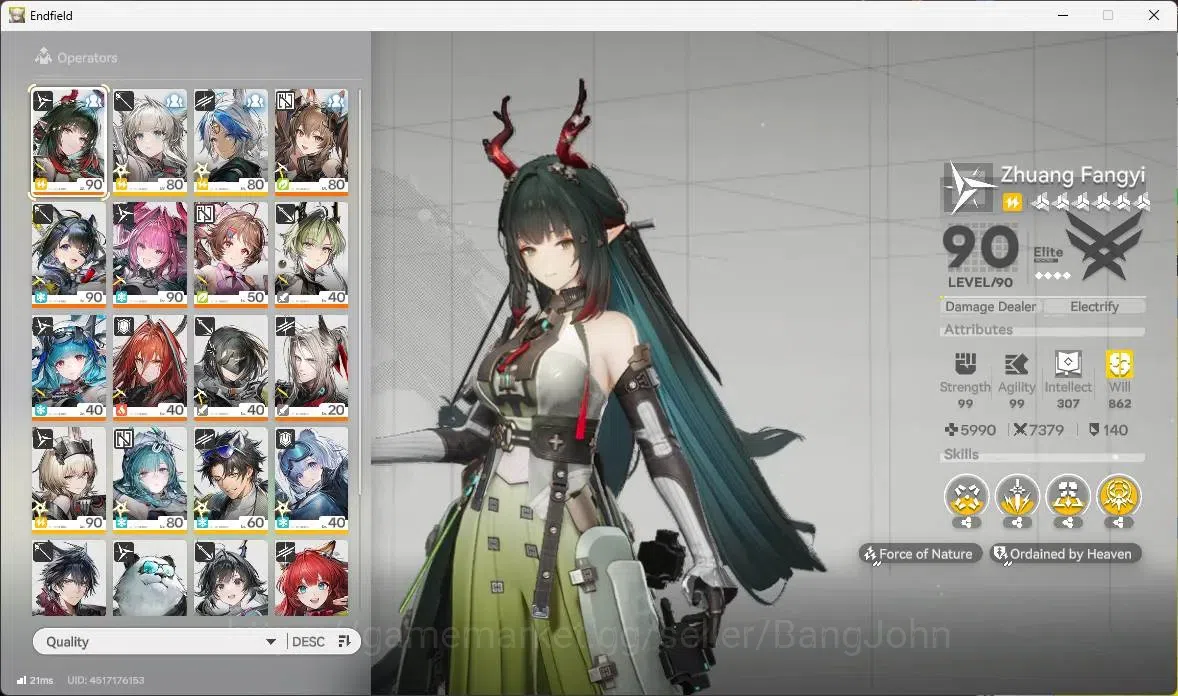Click the yellow electric element badge beside the stars
1178x696 pixels.
tap(1012, 202)
